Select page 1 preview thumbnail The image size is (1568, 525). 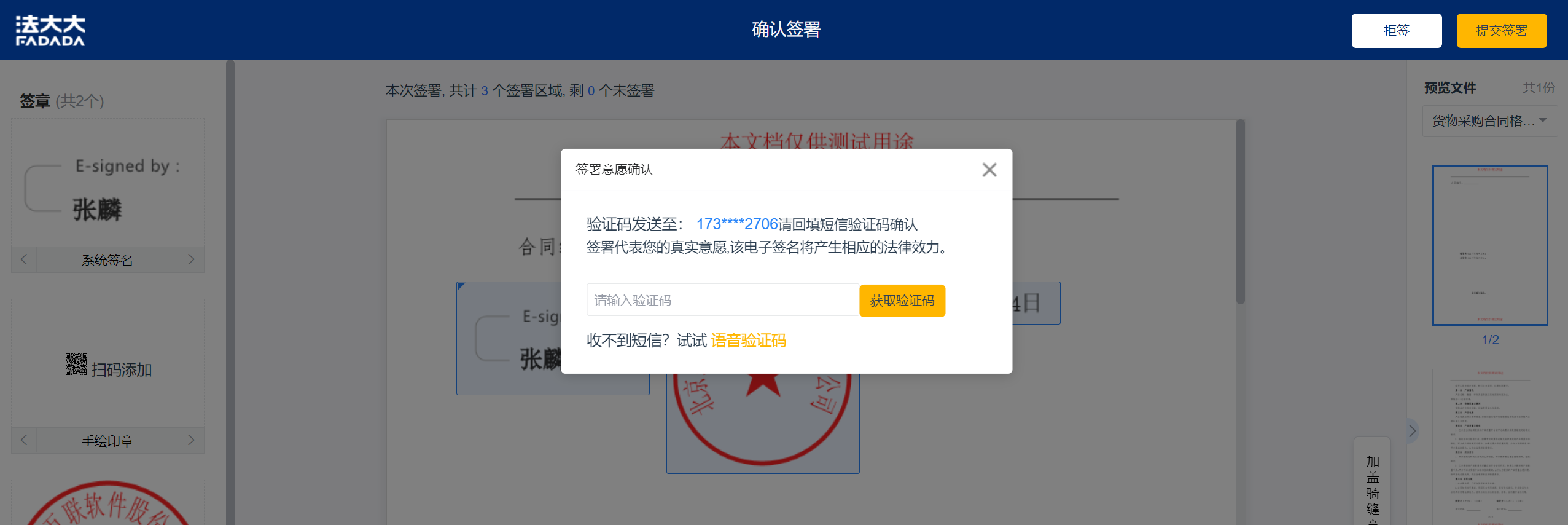pyautogui.click(x=1489, y=245)
